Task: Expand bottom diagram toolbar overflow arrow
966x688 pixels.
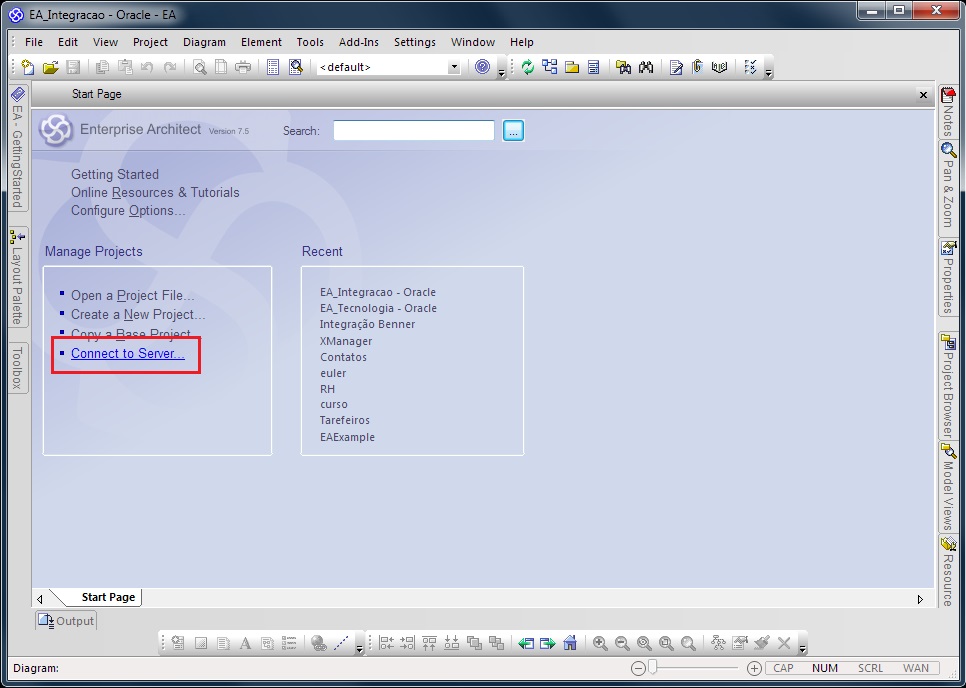Action: point(802,647)
